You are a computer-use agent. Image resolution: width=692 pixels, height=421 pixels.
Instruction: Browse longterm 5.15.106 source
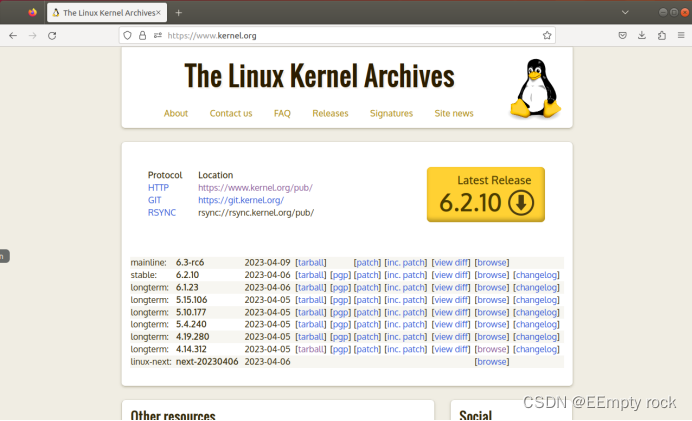492,300
